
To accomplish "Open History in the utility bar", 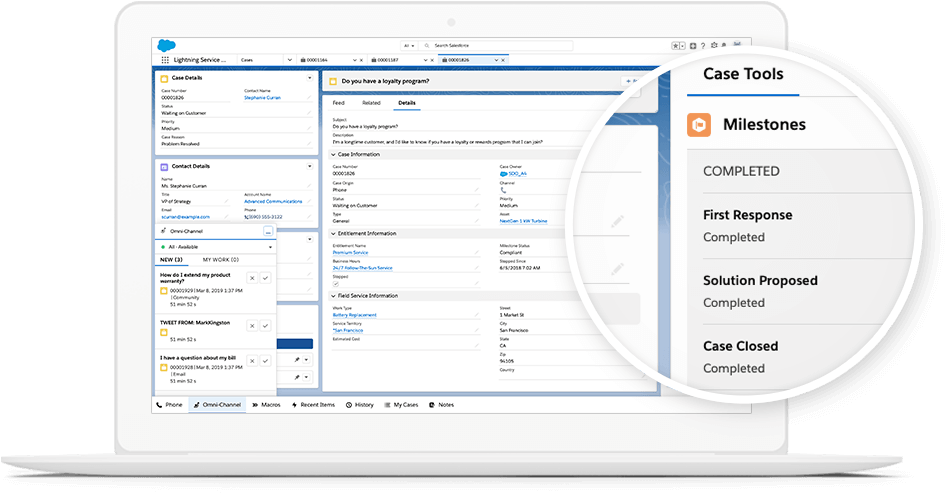I will click(x=360, y=405).
